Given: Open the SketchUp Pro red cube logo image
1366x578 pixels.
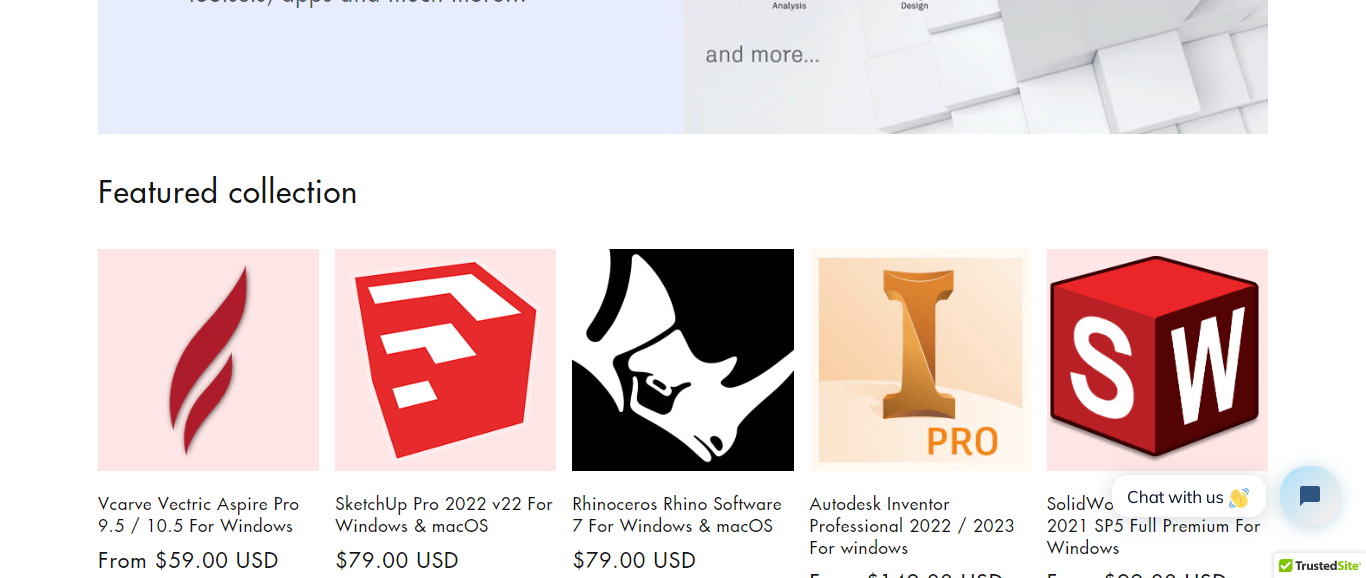Looking at the screenshot, I should (x=445, y=360).
